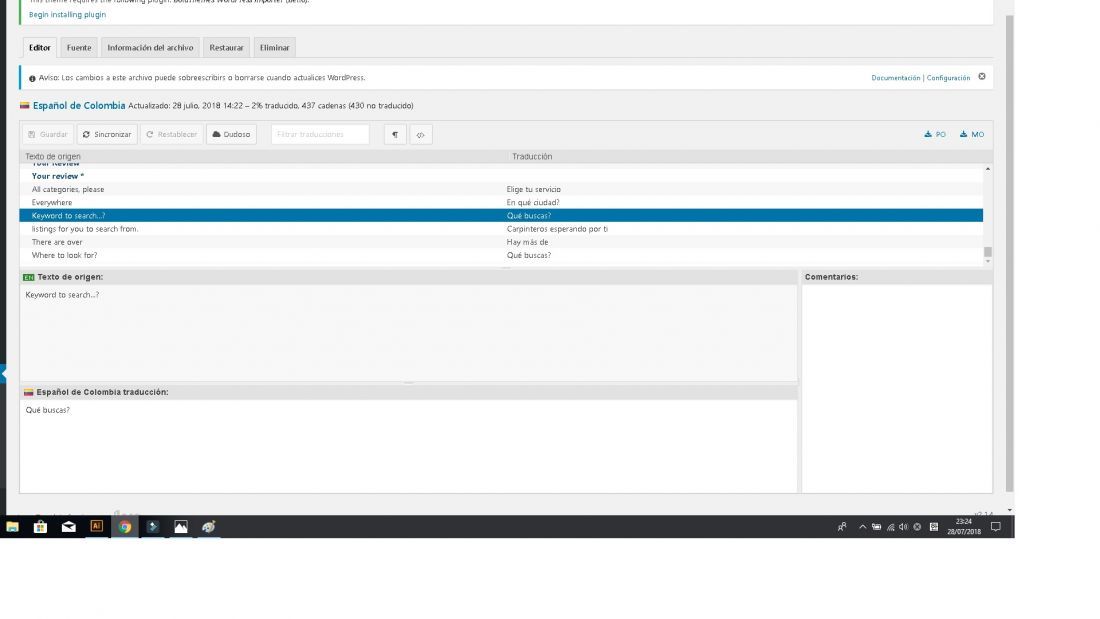Download the PO file

point(935,134)
